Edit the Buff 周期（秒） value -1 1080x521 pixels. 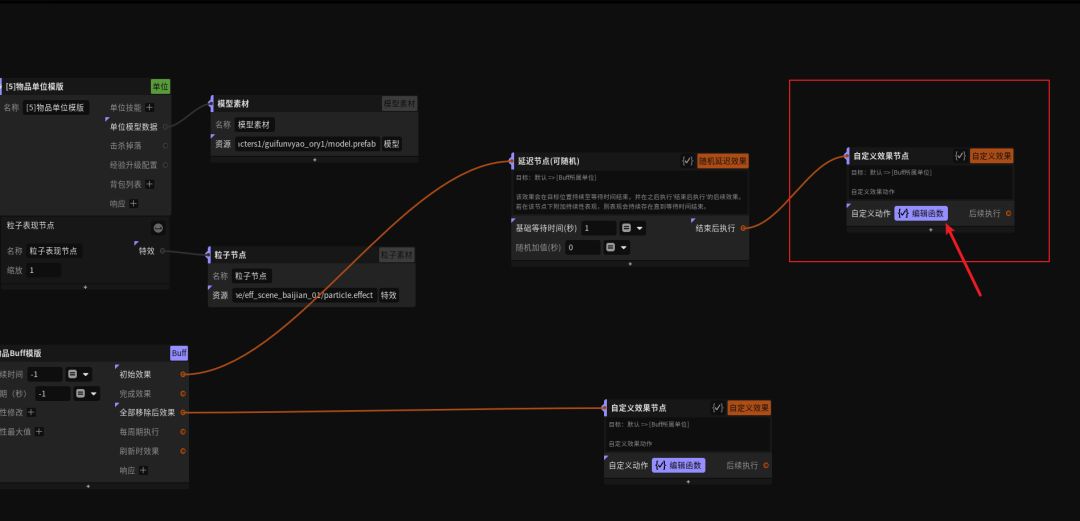[53, 394]
